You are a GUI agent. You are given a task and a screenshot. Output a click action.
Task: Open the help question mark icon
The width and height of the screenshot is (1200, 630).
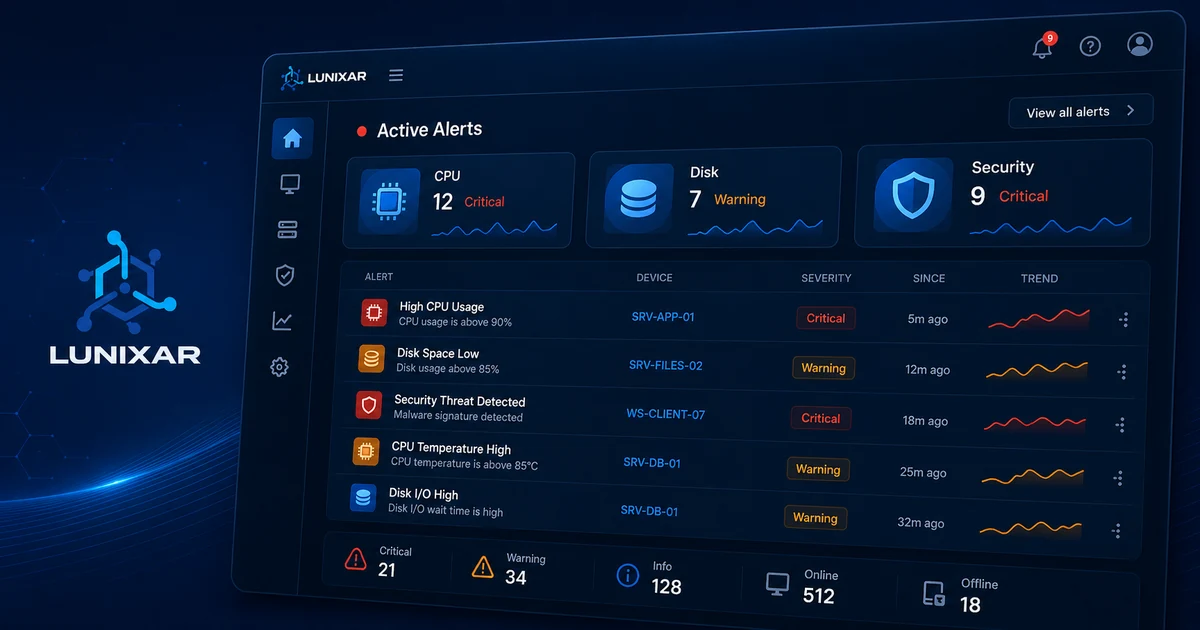1090,46
